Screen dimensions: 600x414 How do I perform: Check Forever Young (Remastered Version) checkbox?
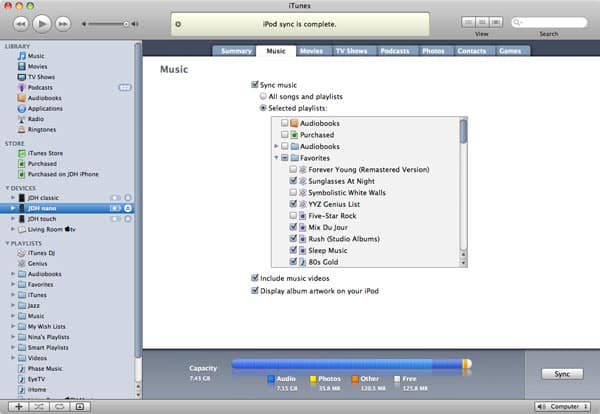point(293,169)
